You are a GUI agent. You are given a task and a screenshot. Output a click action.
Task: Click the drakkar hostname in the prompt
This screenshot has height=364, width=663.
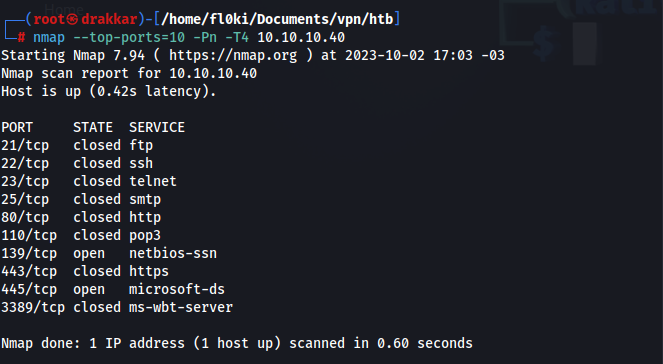pos(109,19)
